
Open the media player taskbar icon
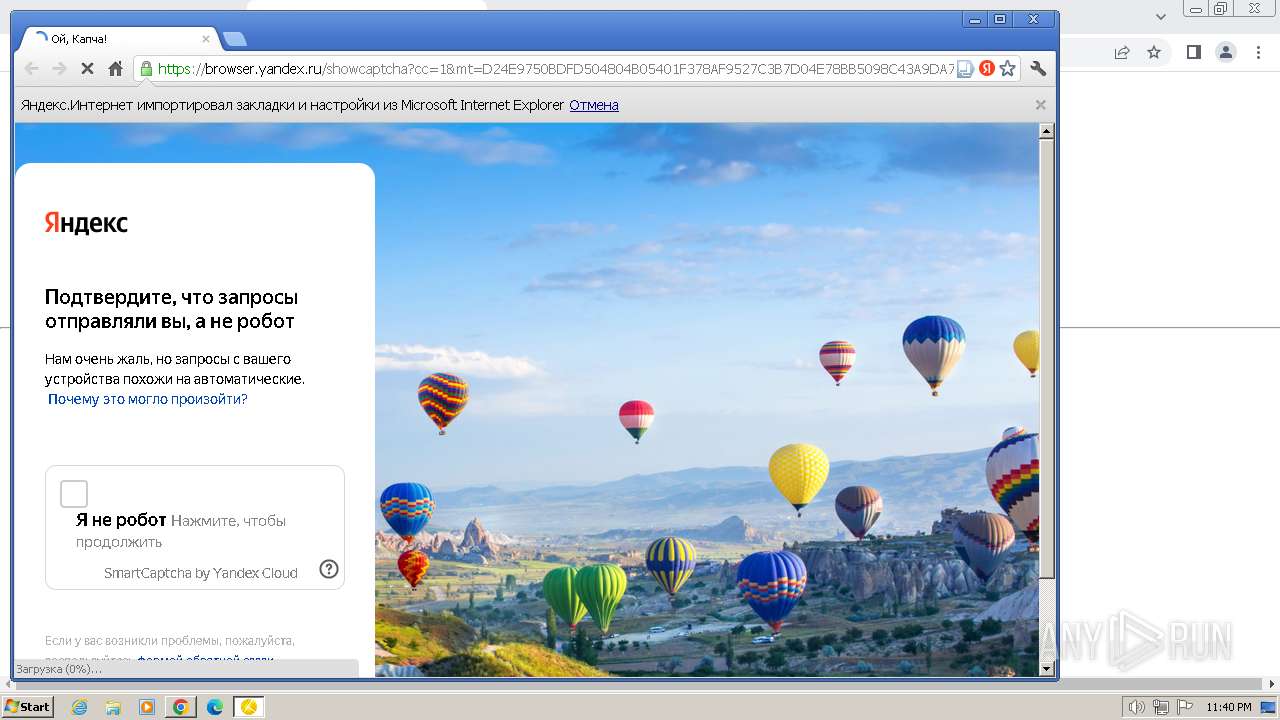click(x=147, y=707)
